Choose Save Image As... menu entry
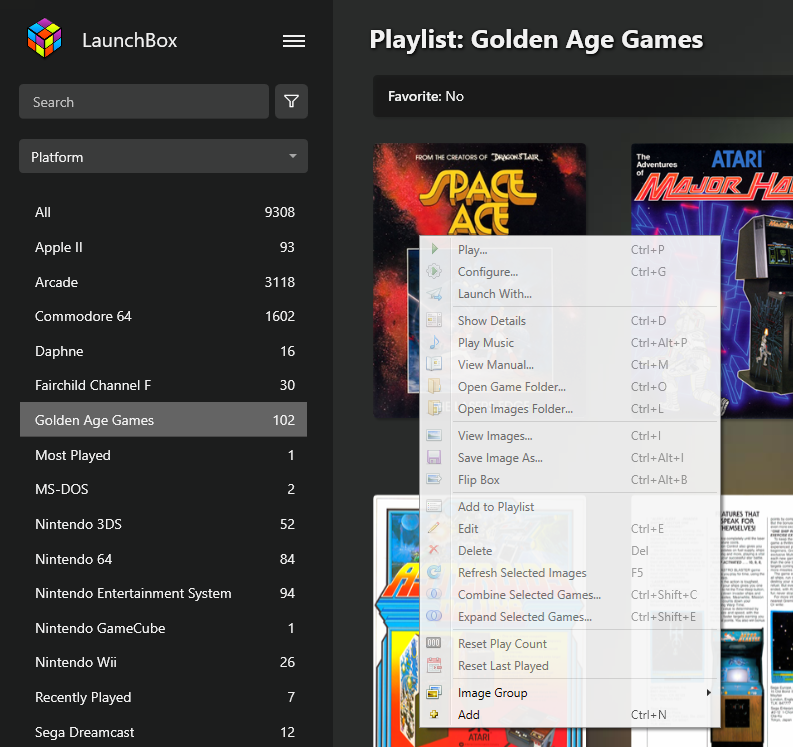 coord(570,458)
